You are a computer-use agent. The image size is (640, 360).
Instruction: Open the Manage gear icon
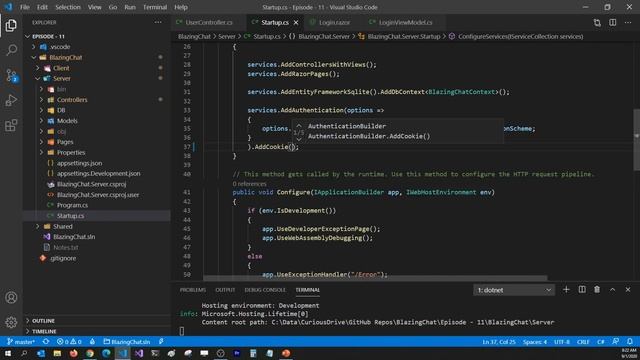11,322
